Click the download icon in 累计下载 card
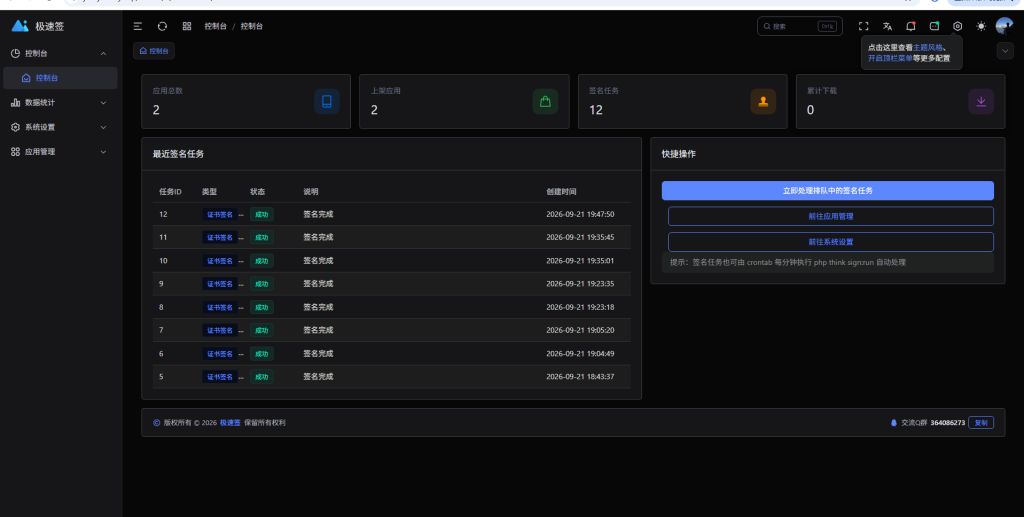Viewport: 1024px width, 517px height. 981,102
